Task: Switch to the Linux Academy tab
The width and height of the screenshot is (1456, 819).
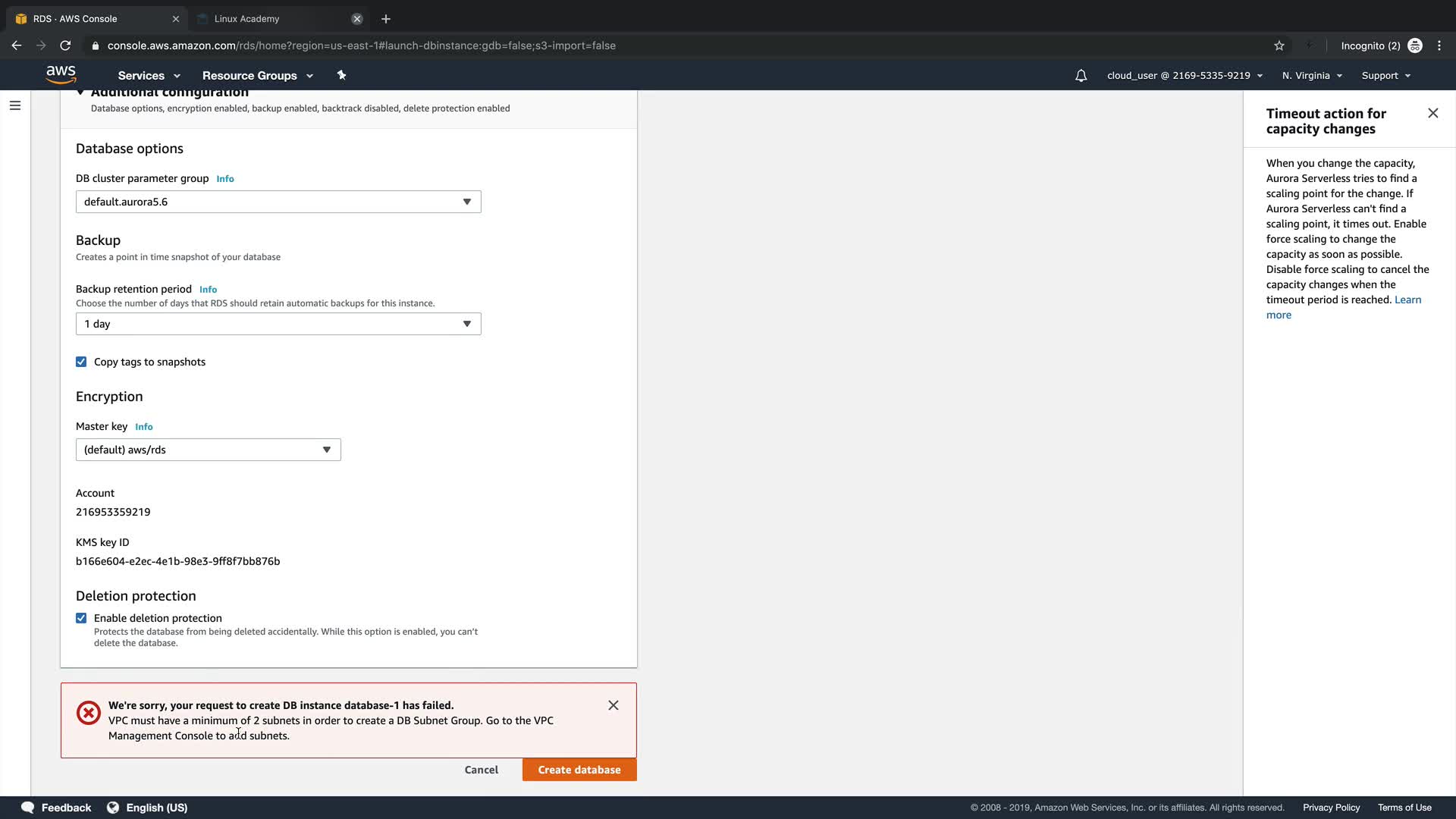Action: coord(273,18)
